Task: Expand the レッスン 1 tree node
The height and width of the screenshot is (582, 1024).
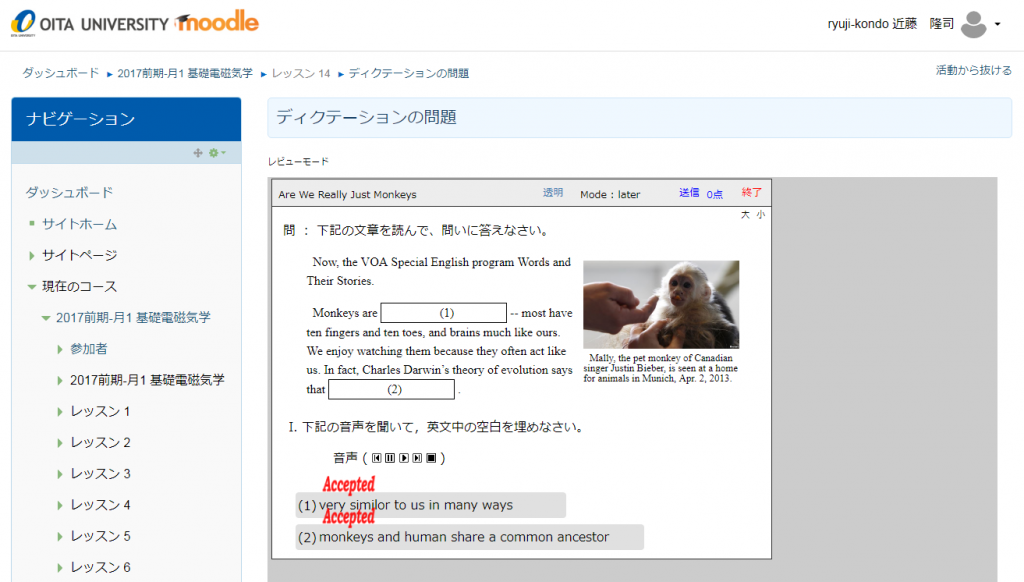Action: [x=60, y=412]
